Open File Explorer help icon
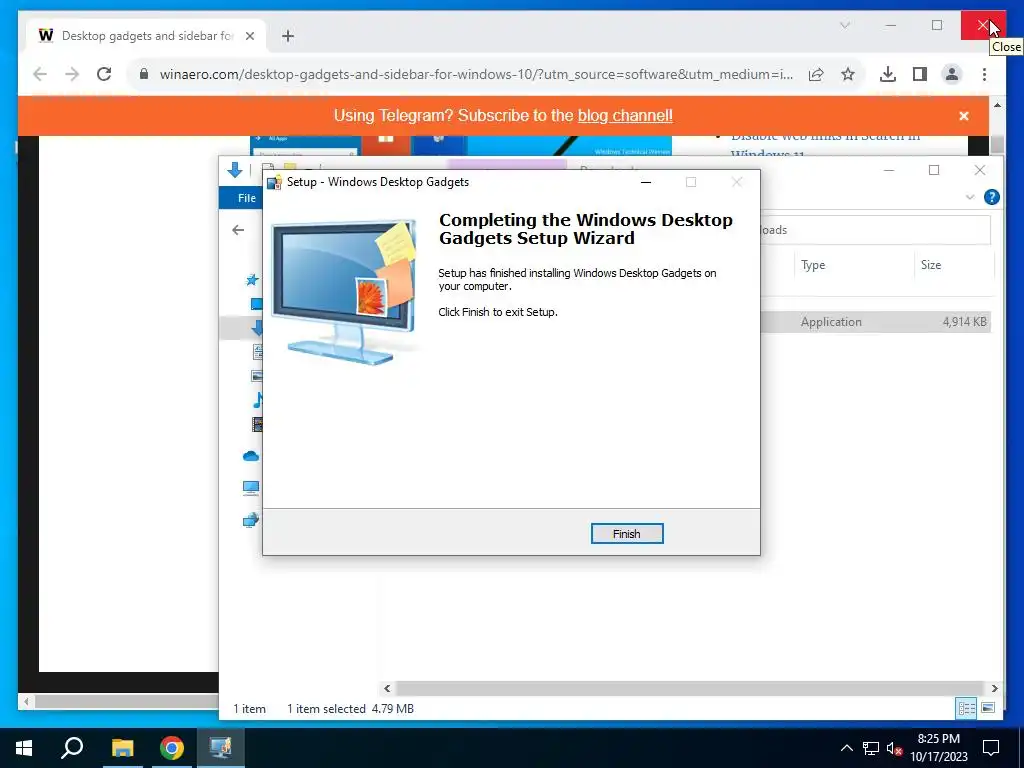Viewport: 1024px width, 768px height. pyautogui.click(x=991, y=197)
